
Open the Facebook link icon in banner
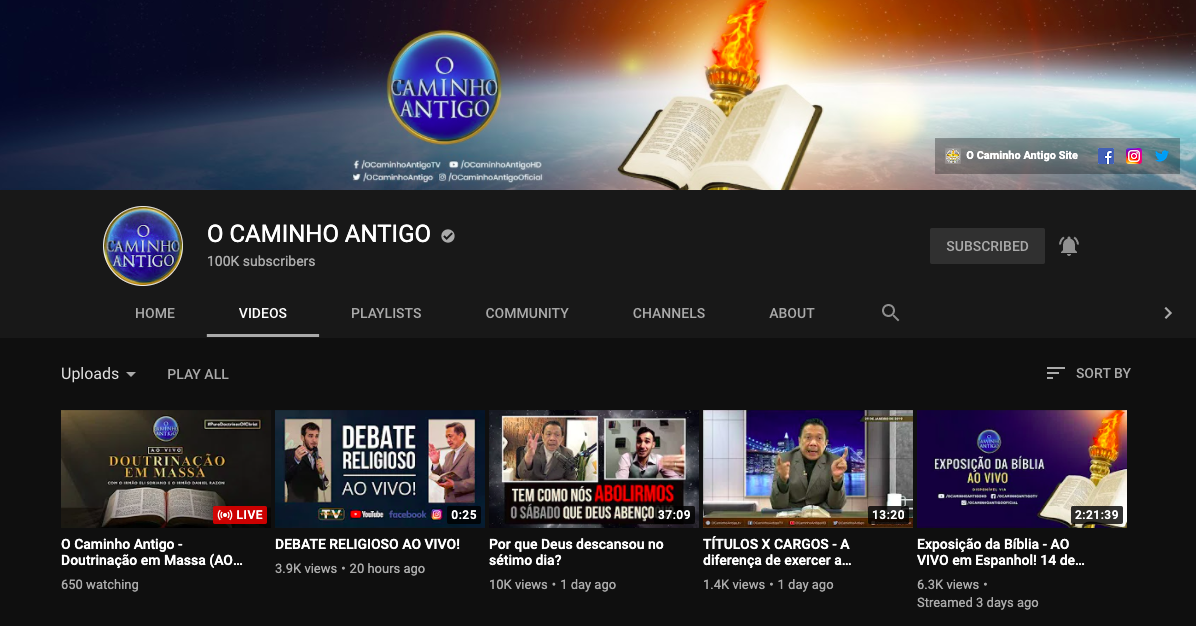point(1106,156)
